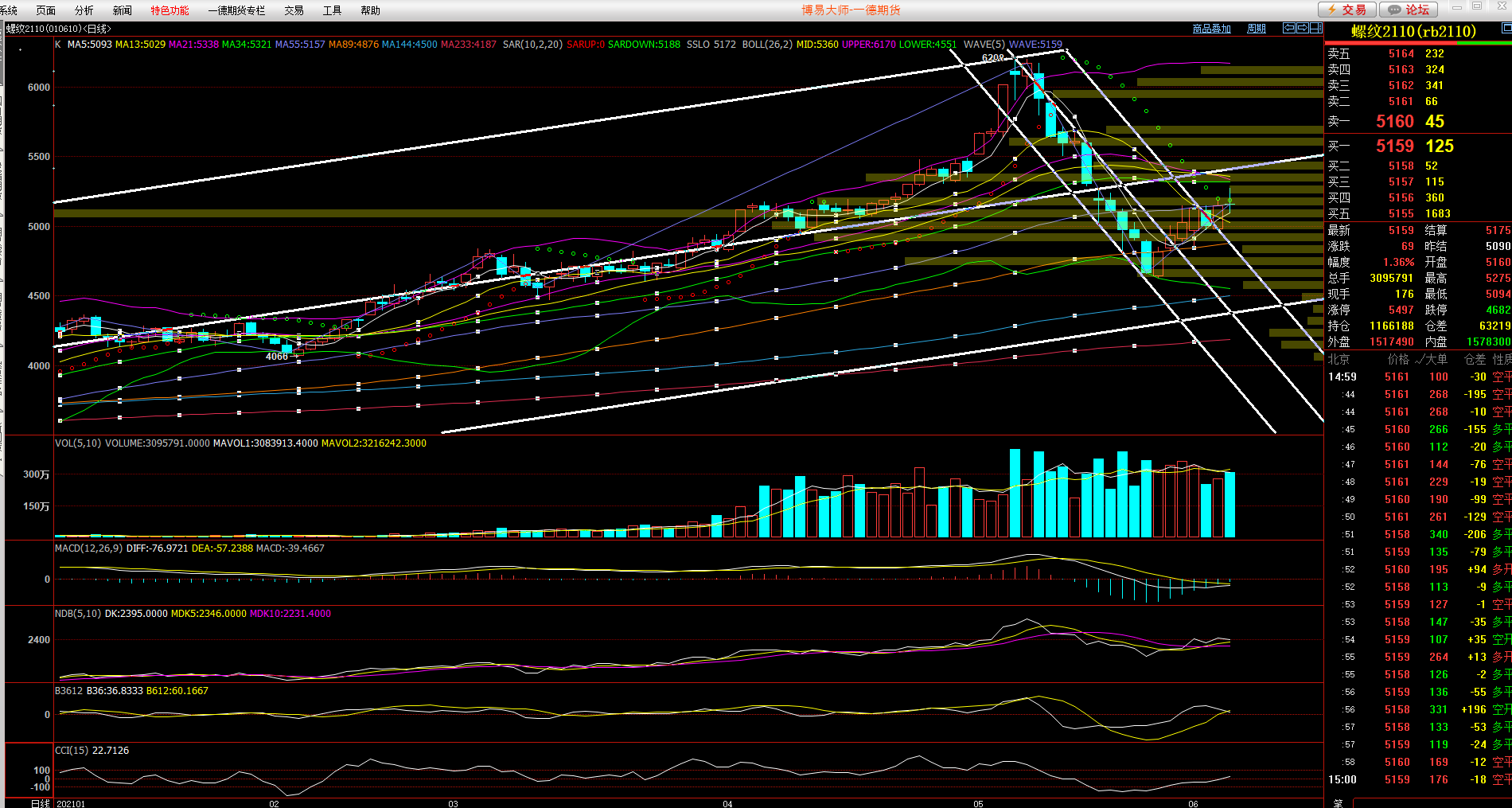Viewport: 1512px width, 808px height.
Task: Toggle the side panel layout icon
Action: 1315,28
